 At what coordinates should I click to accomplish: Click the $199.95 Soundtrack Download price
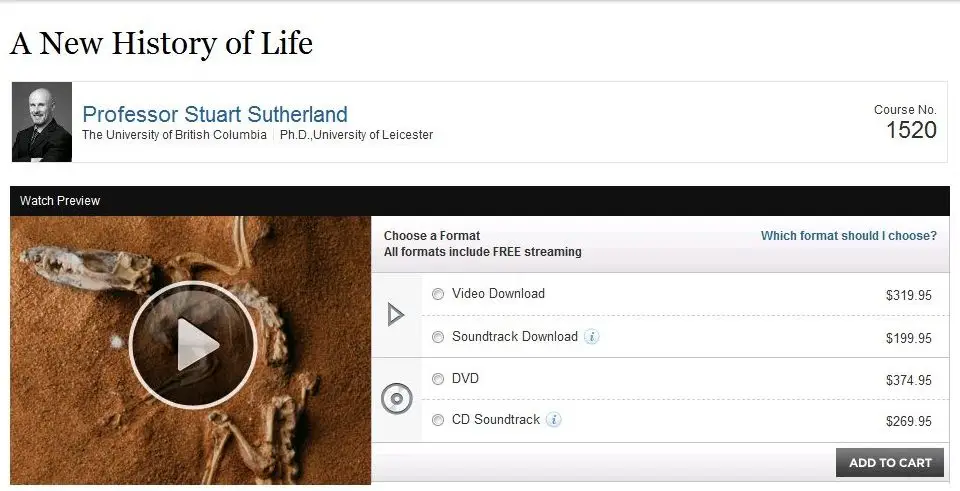point(909,339)
